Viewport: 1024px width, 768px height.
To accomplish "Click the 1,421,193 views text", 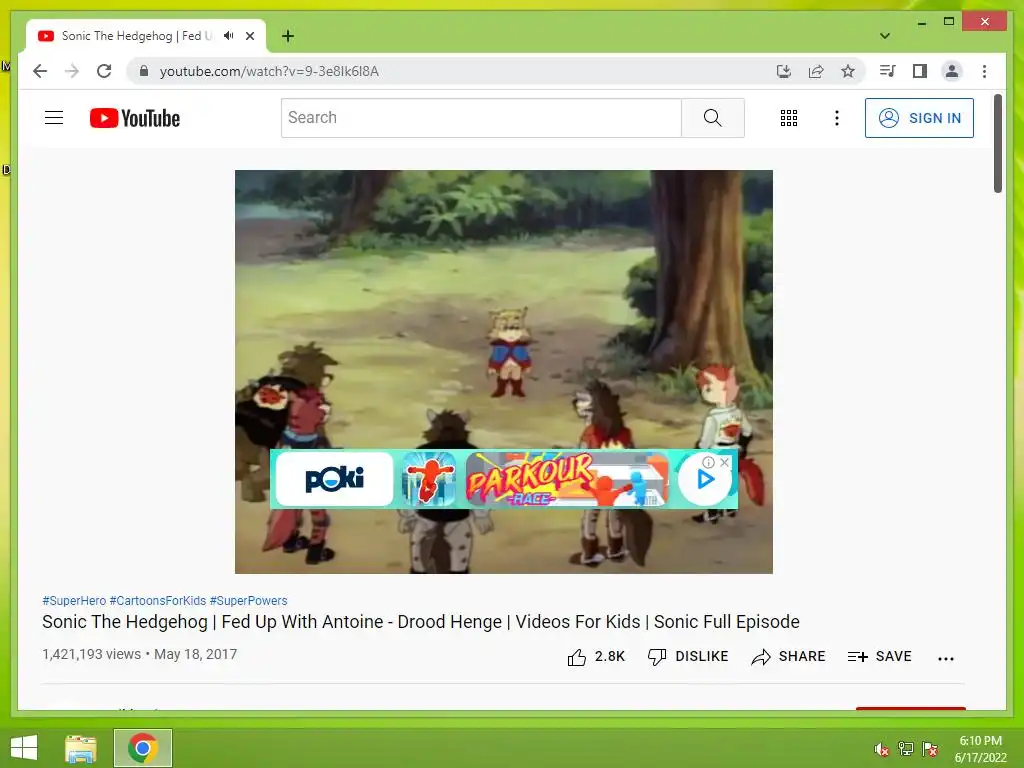I will tap(91, 654).
